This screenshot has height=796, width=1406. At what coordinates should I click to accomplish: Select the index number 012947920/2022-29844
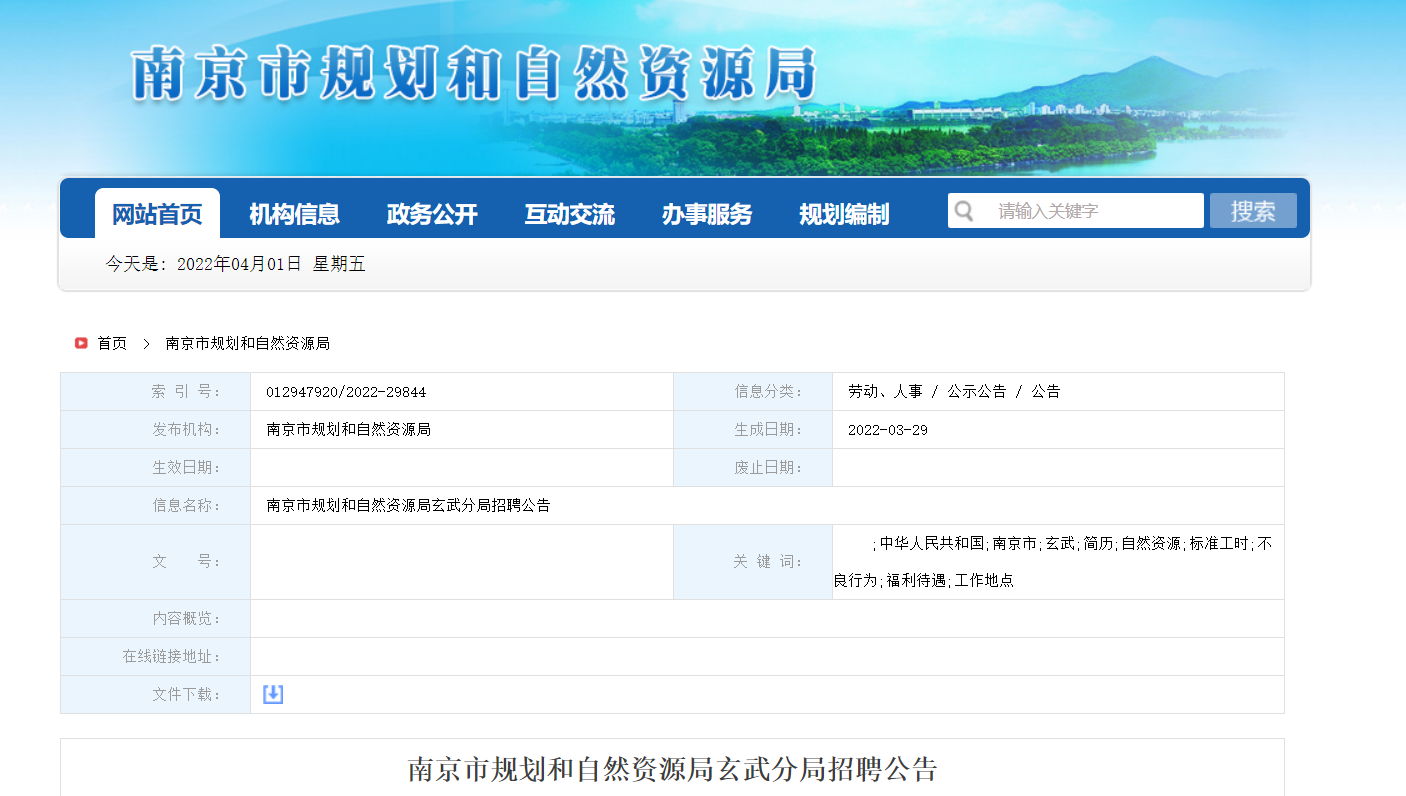pos(346,392)
